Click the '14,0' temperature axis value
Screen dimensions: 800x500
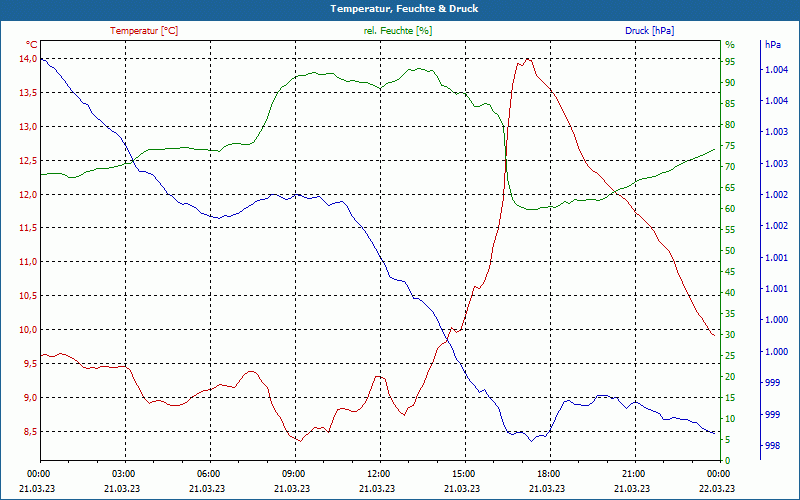(x=28, y=59)
